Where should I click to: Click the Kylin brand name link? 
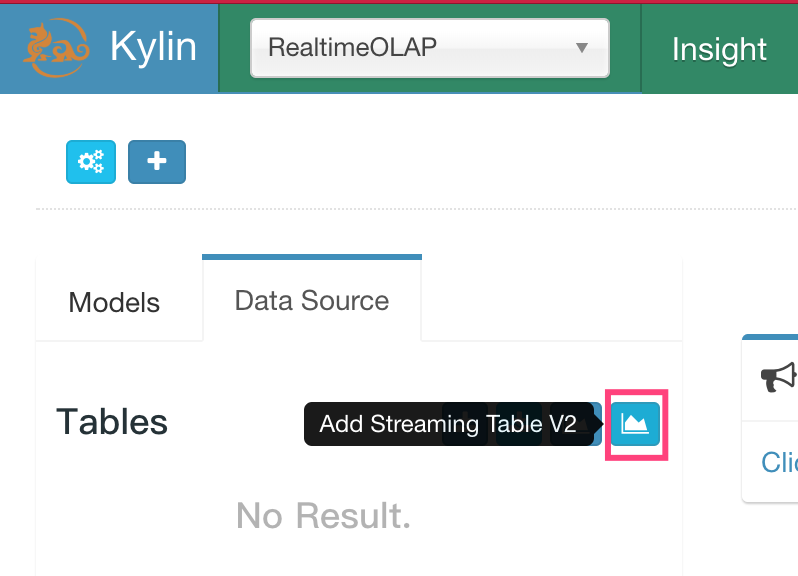pos(153,47)
